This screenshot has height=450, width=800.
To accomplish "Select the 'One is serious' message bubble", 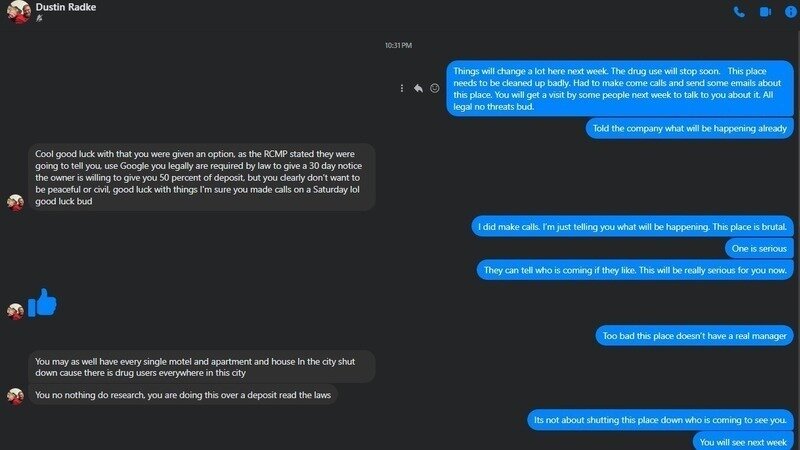I will click(759, 248).
